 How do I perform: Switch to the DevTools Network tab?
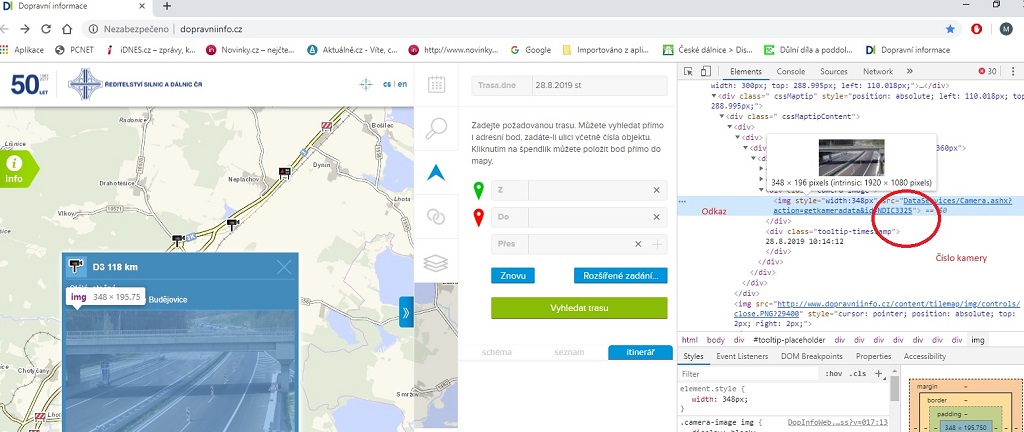(x=878, y=71)
